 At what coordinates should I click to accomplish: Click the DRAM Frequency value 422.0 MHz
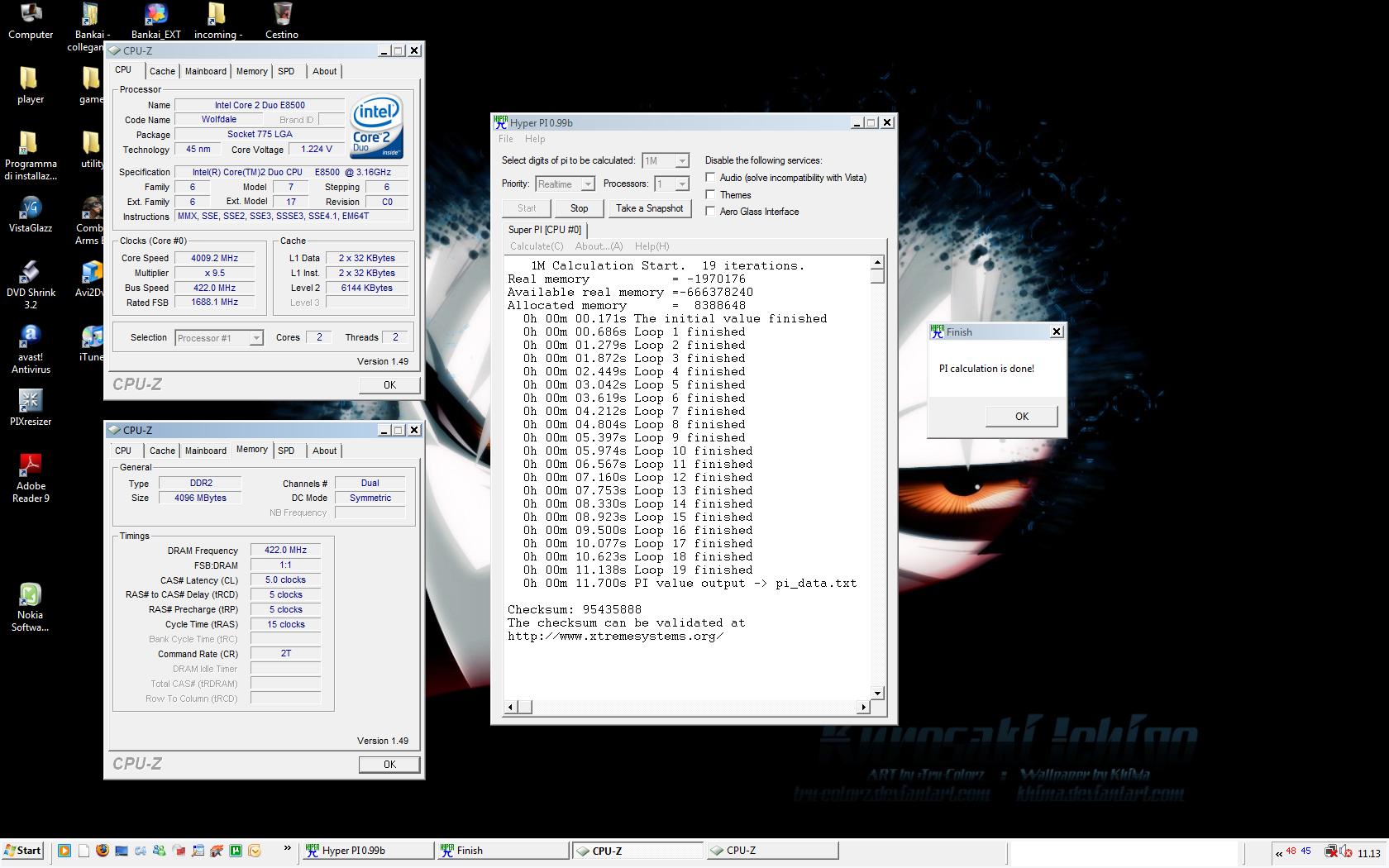click(x=285, y=550)
